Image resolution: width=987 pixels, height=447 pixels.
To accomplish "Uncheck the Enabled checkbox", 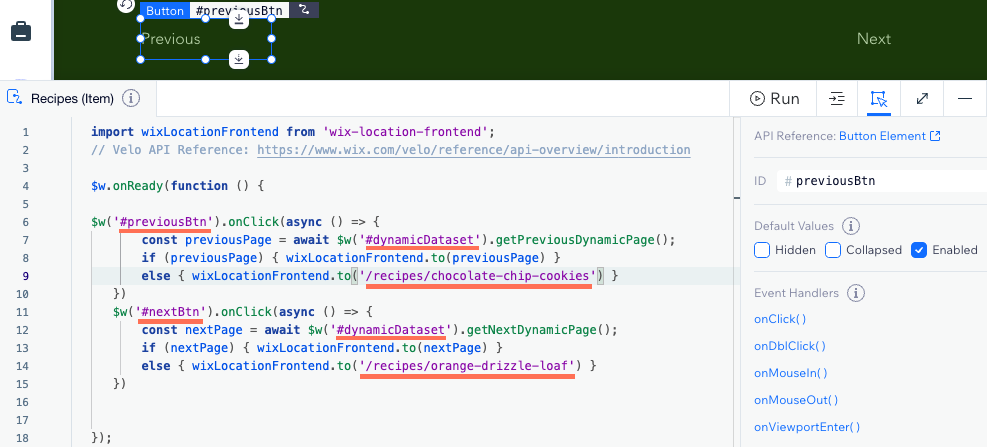I will [919, 250].
